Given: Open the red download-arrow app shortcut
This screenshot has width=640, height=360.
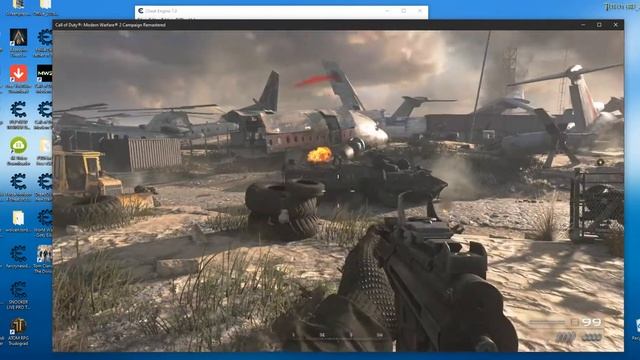Looking at the screenshot, I should (18, 78).
